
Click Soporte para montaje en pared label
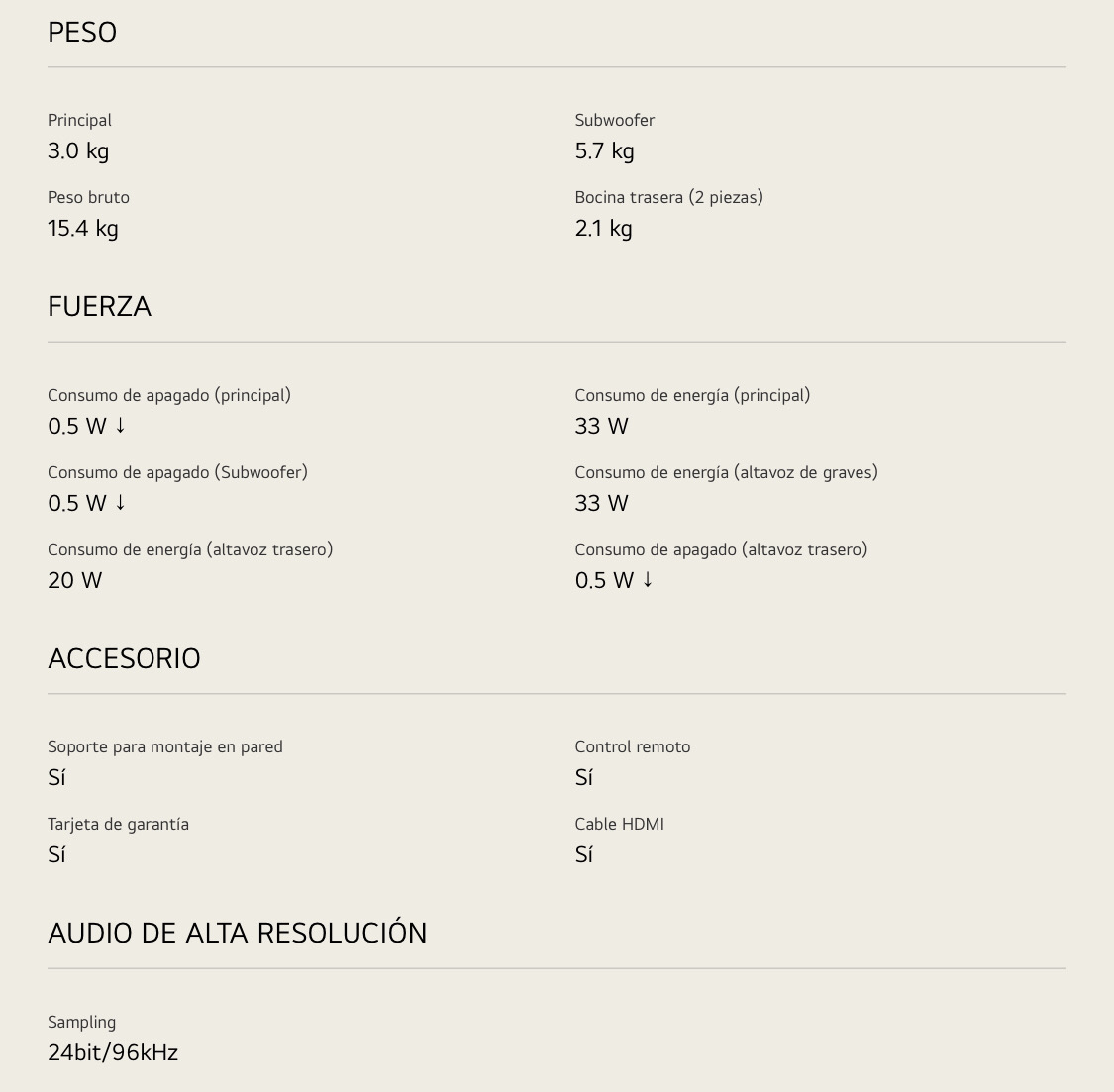[164, 747]
